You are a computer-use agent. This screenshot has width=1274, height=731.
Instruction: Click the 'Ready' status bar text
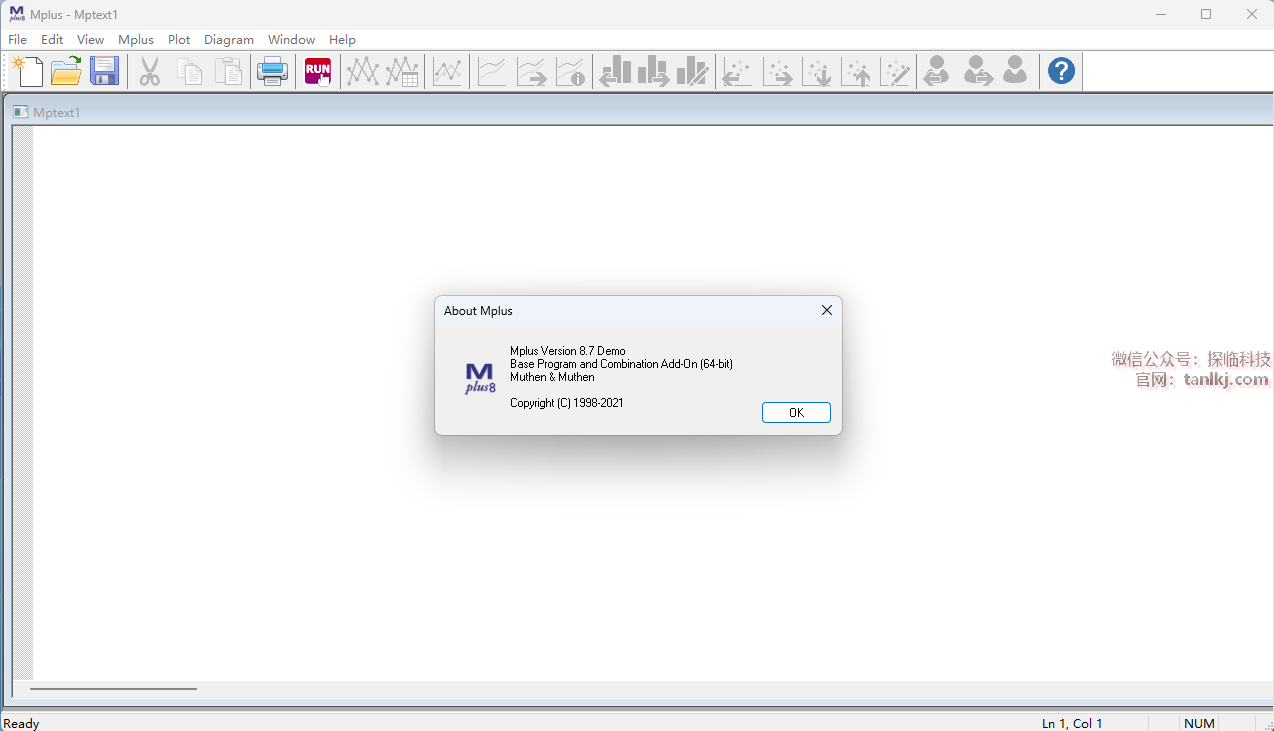click(22, 723)
